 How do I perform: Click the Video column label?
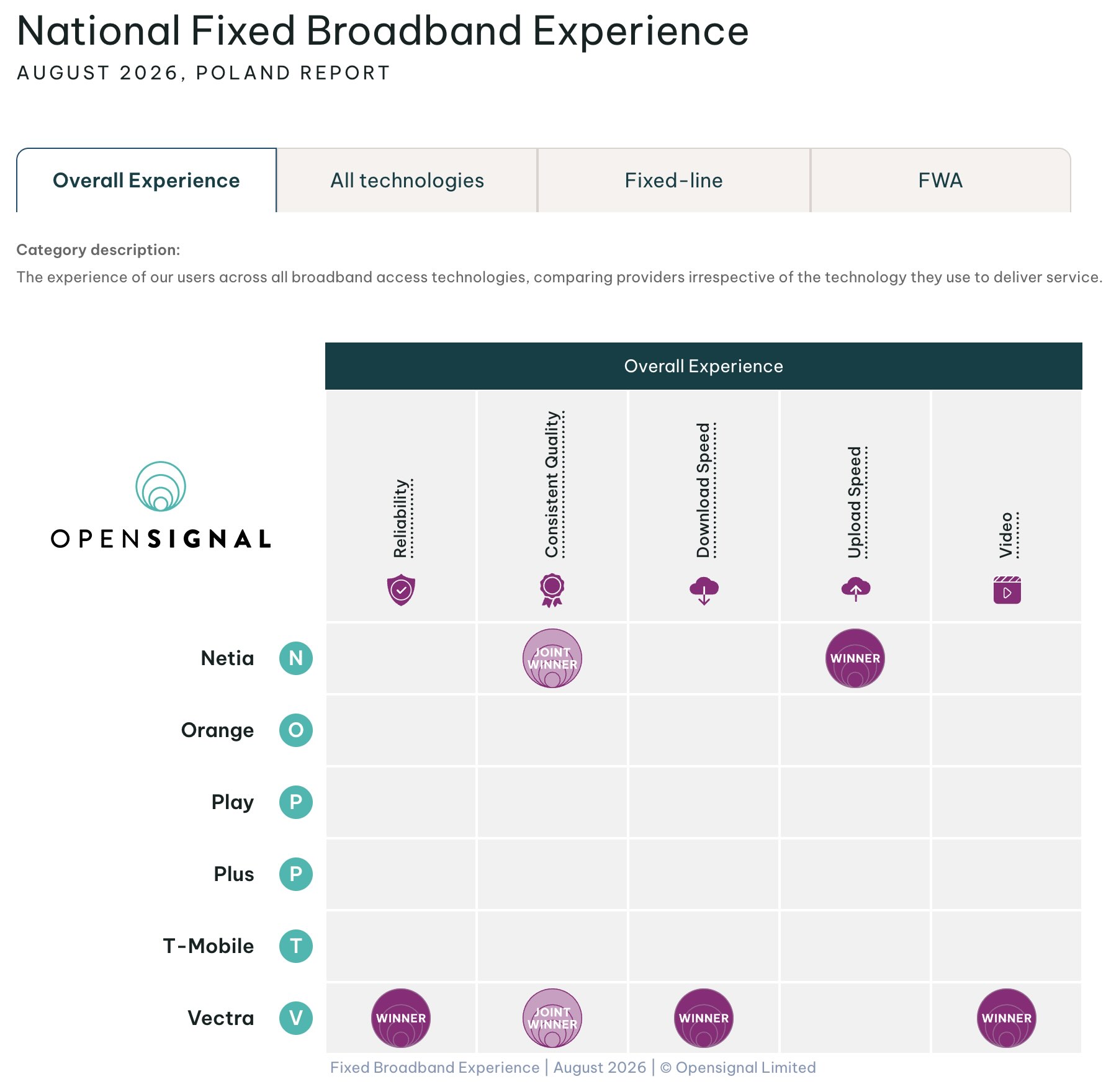click(1007, 535)
